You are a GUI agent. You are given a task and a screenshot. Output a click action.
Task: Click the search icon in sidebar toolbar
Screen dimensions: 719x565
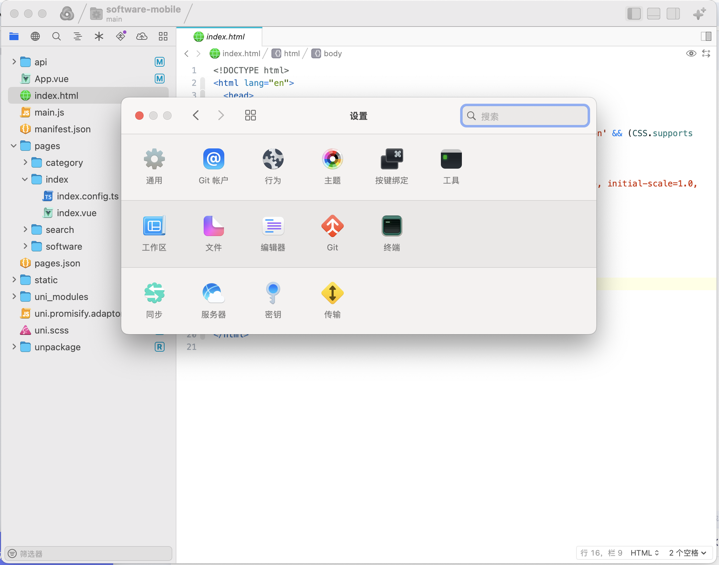click(x=56, y=36)
